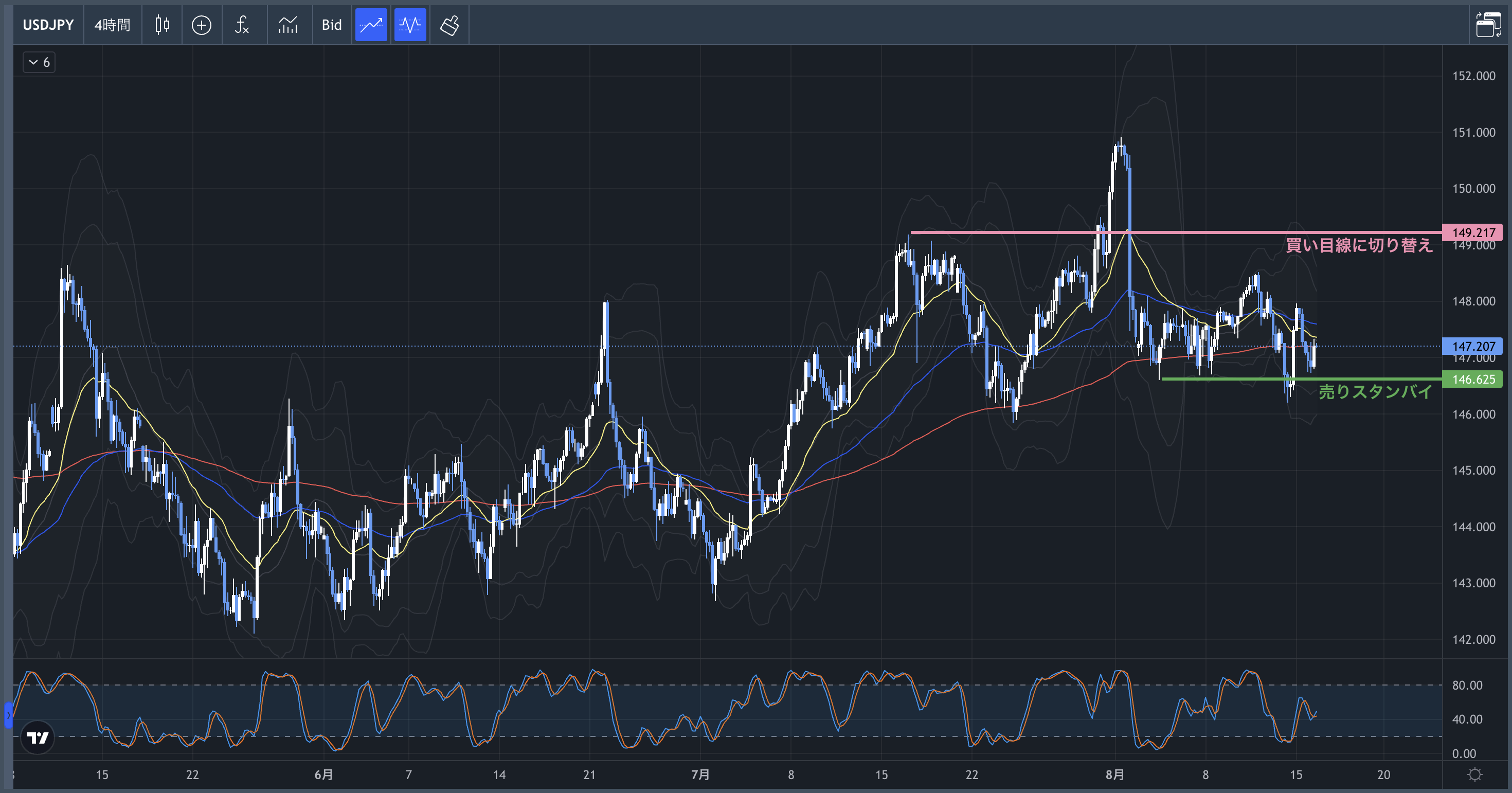Toggle the oscillator wave display button
1512x793 pixels.
410,25
